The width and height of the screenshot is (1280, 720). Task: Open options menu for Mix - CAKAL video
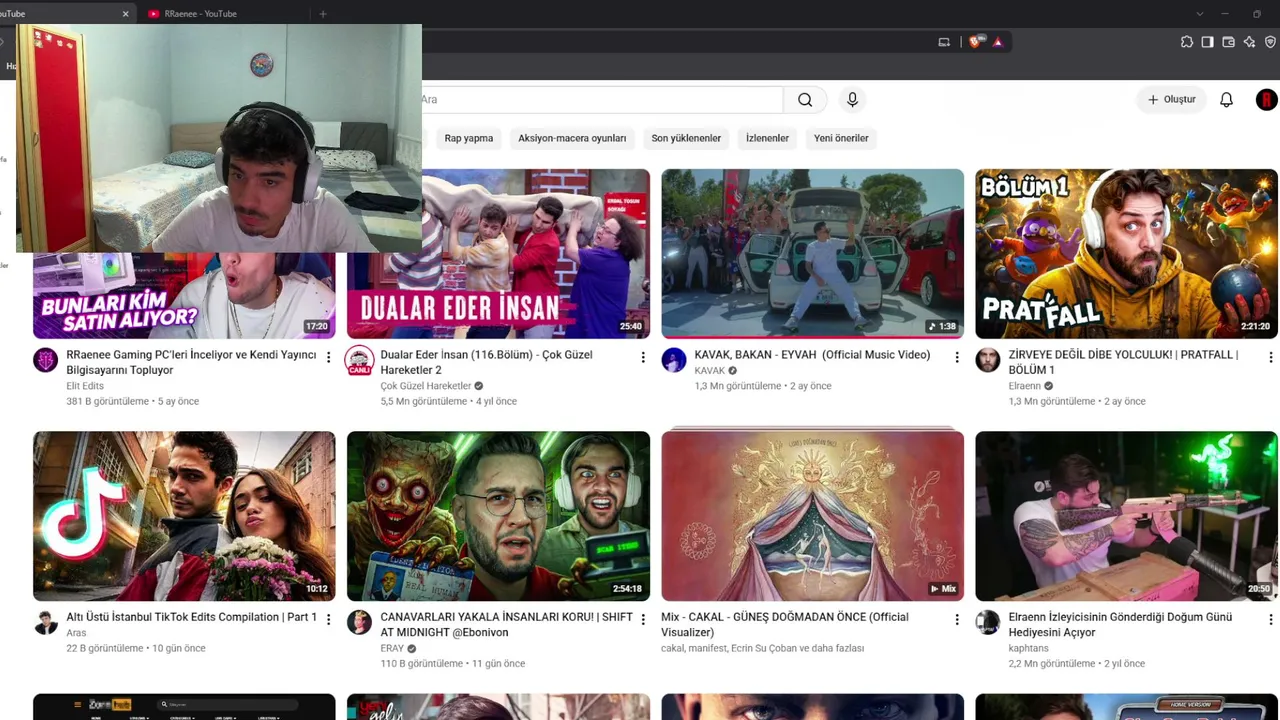point(957,619)
